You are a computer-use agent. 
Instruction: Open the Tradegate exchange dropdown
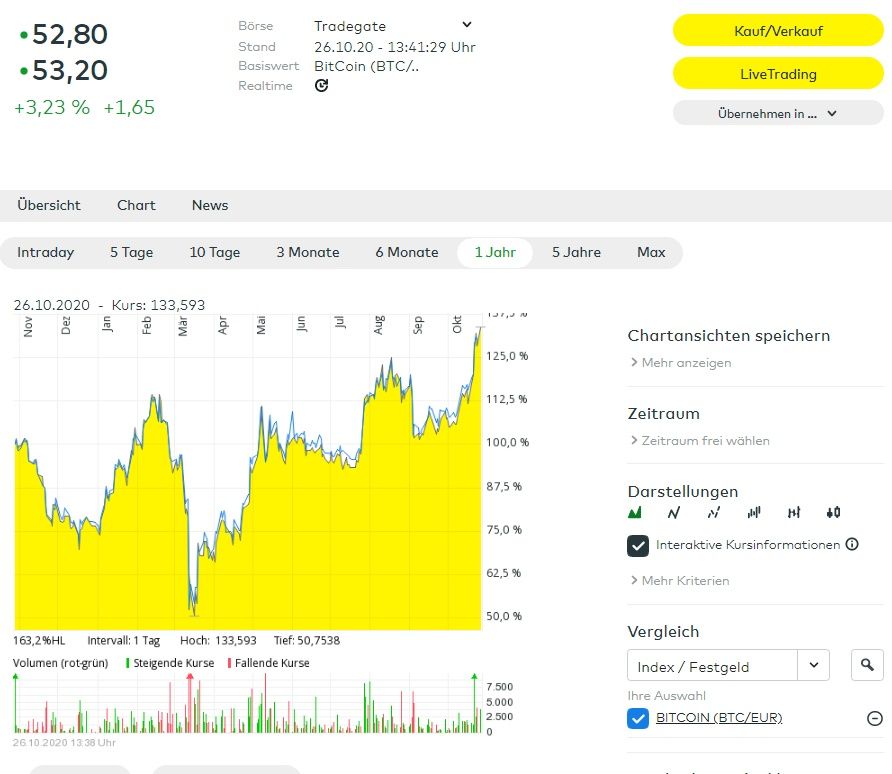point(467,25)
